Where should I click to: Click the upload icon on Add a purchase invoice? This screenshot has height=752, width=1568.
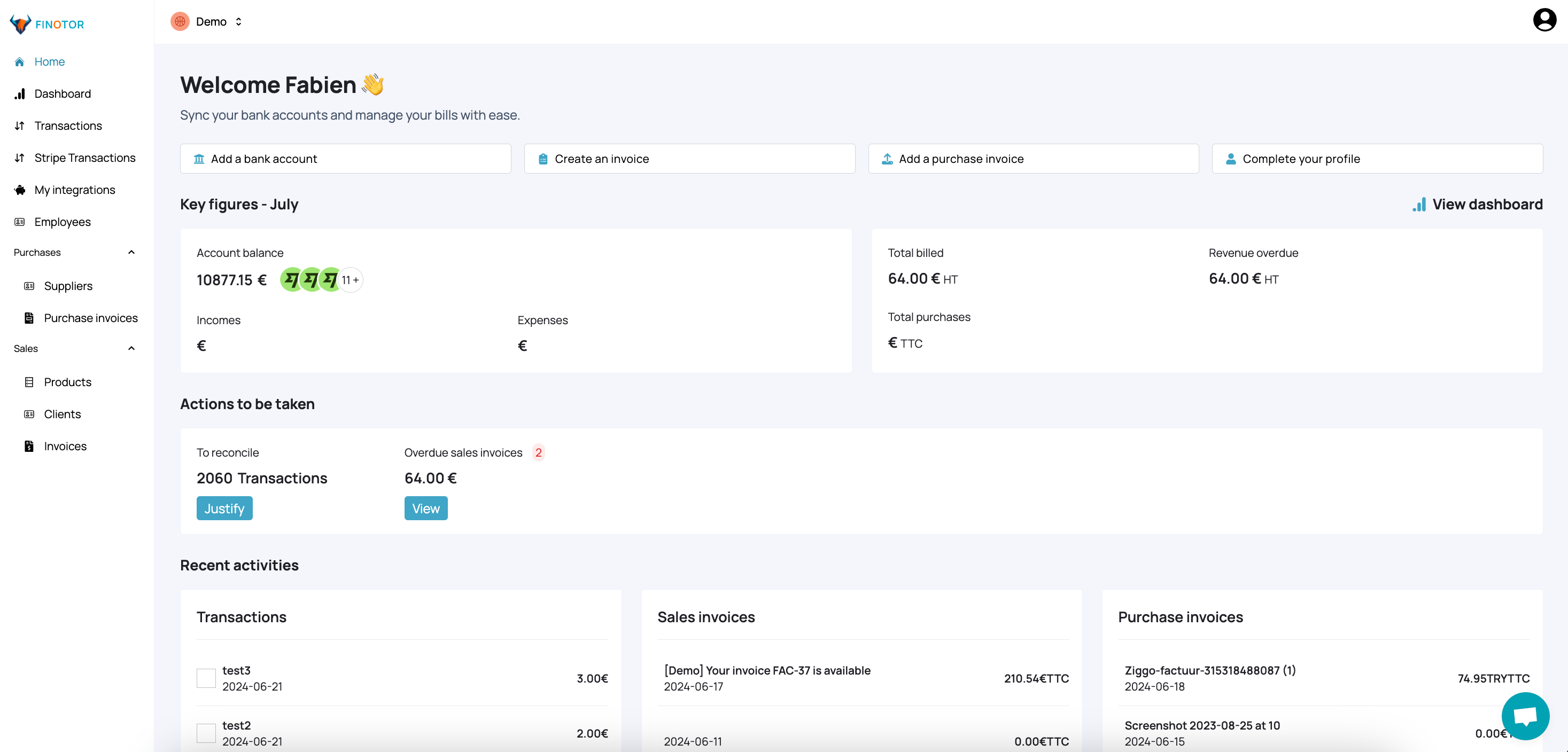pyautogui.click(x=888, y=159)
